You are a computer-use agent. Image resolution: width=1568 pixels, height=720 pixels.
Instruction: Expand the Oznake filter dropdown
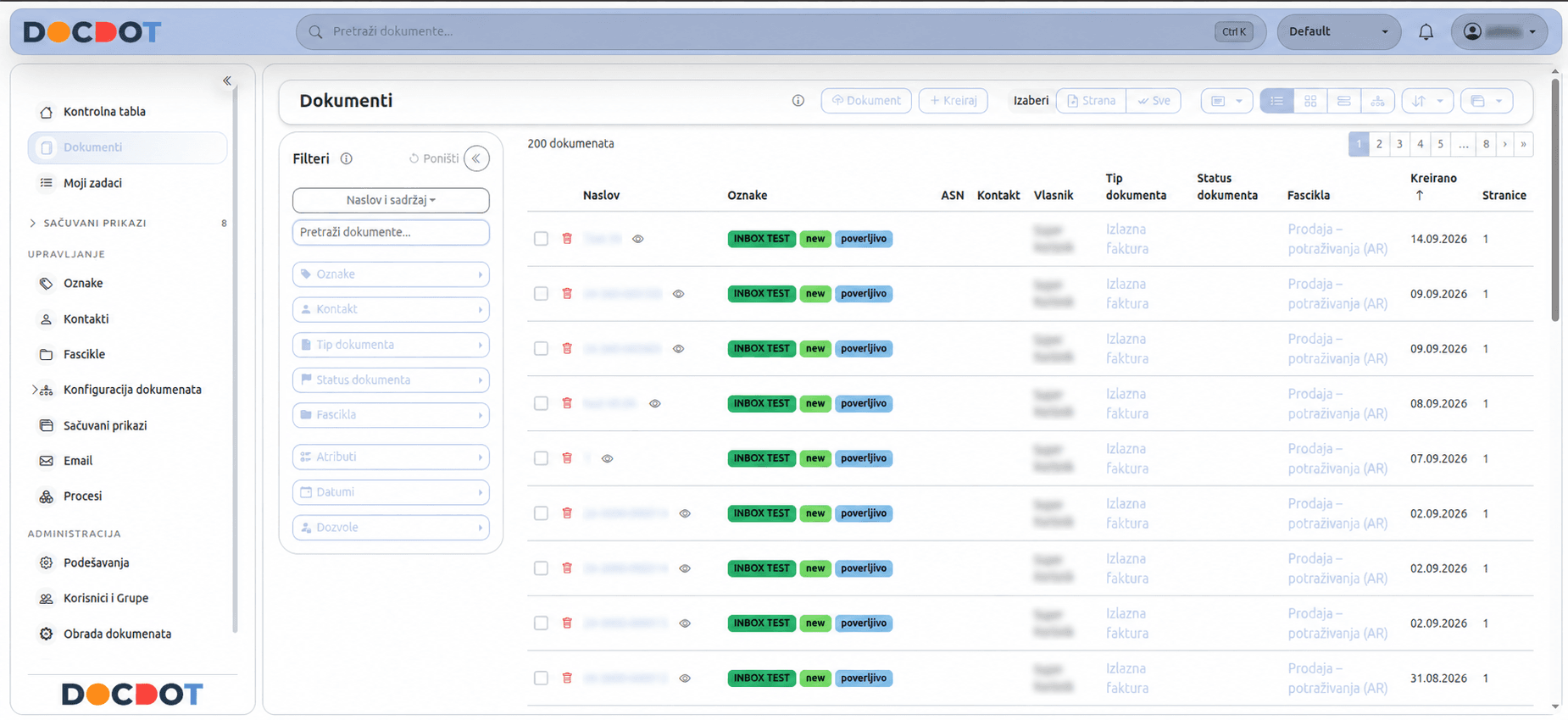click(391, 274)
